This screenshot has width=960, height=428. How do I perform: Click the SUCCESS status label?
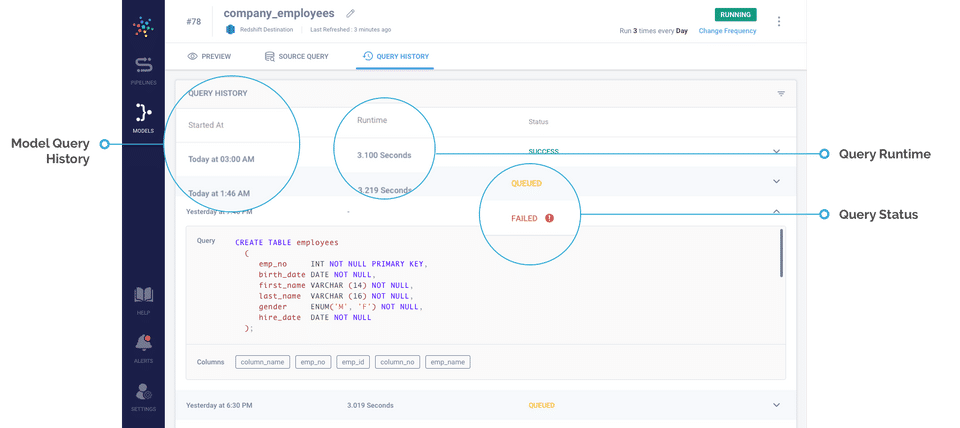(544, 151)
